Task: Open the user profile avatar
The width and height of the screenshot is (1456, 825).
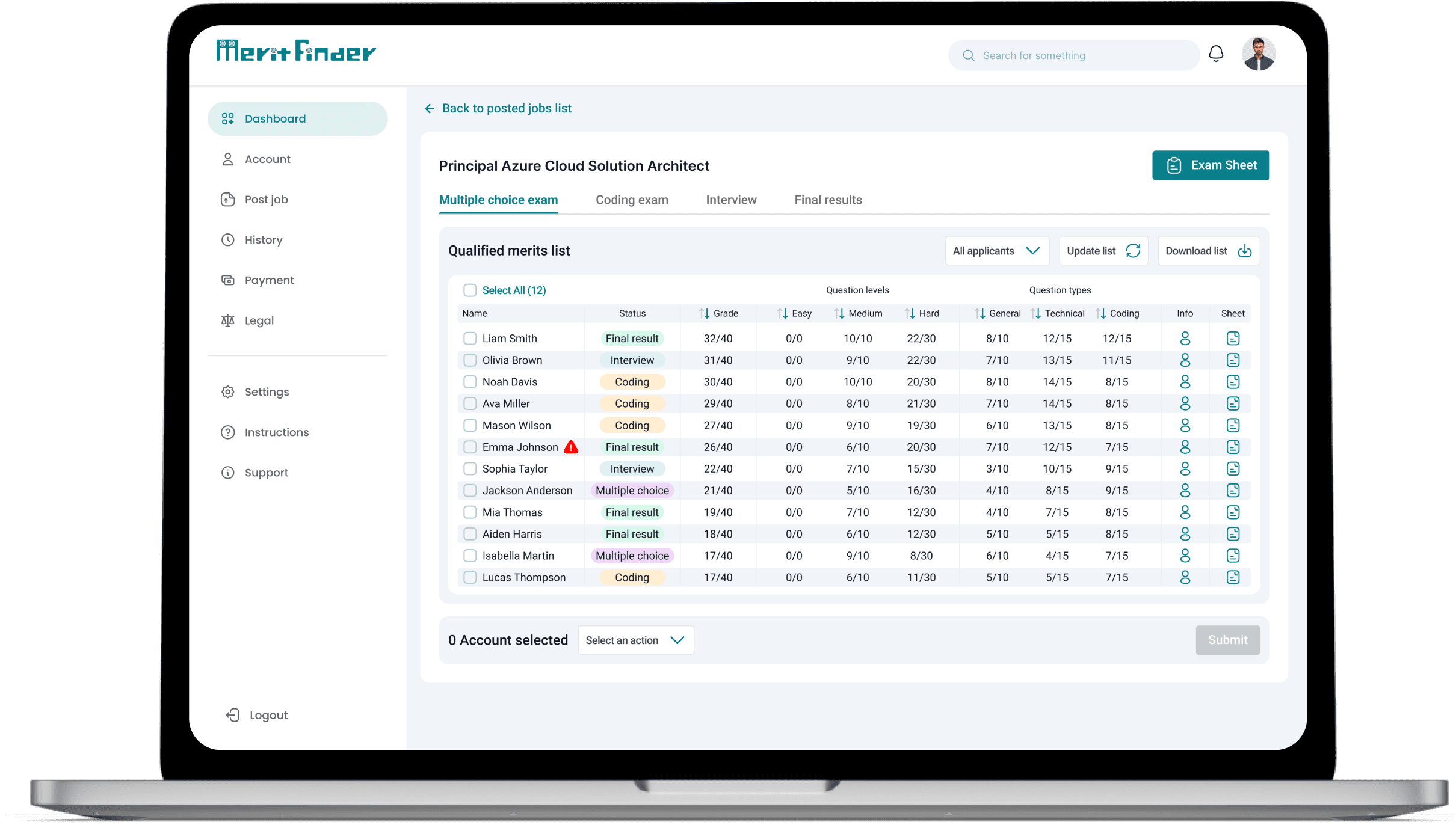Action: click(x=1258, y=54)
